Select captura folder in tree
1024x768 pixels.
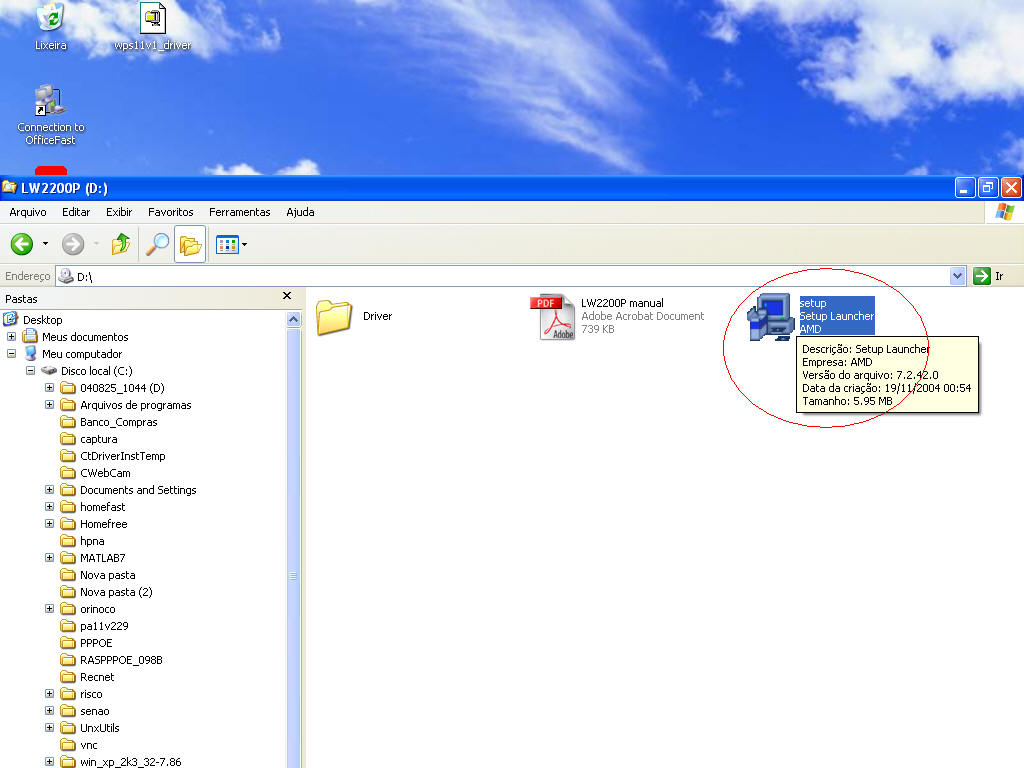(x=99, y=439)
